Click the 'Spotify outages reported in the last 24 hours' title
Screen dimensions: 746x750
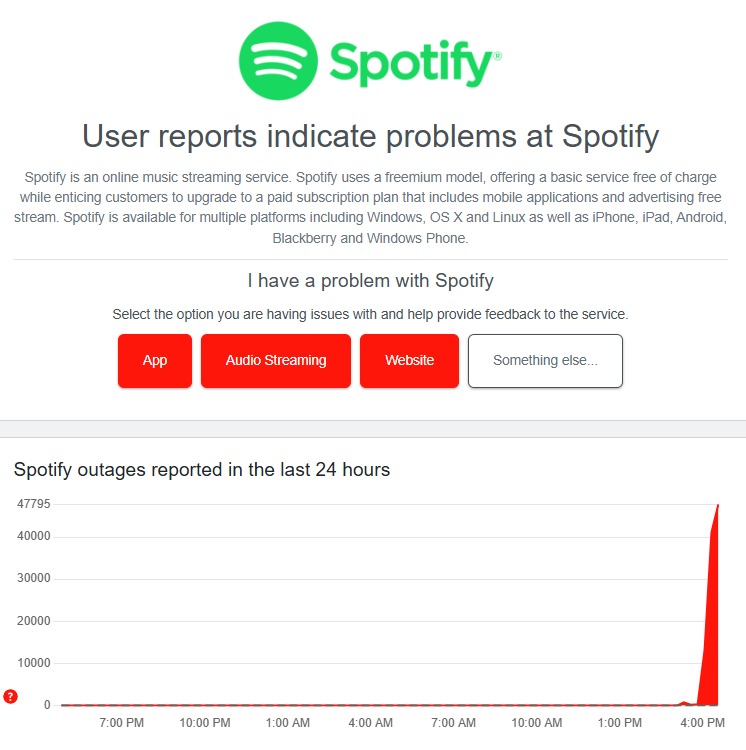(x=202, y=470)
